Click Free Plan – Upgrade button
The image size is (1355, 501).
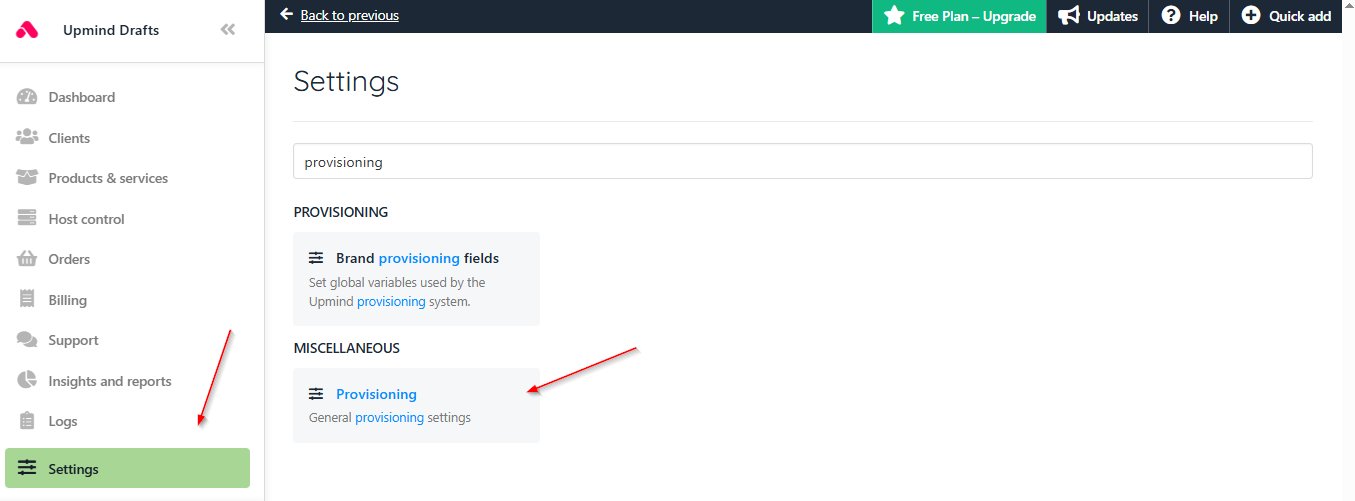tap(959, 16)
